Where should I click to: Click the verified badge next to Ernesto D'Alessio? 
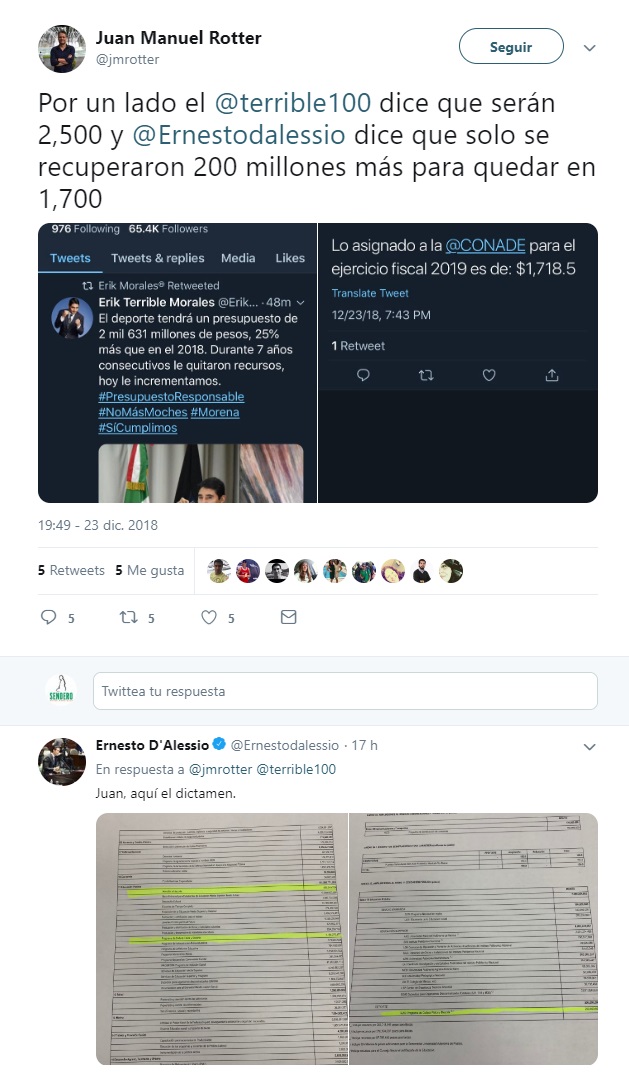[x=219, y=745]
